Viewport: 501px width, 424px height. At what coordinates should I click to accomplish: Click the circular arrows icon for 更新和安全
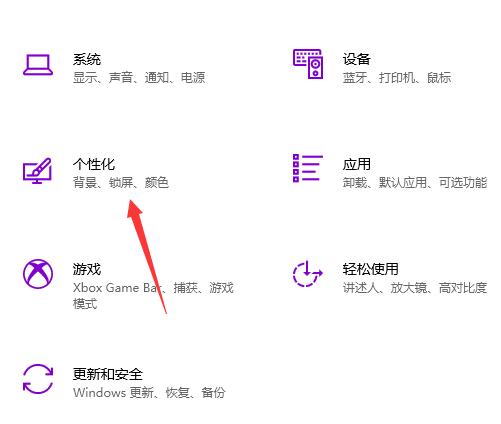click(38, 379)
